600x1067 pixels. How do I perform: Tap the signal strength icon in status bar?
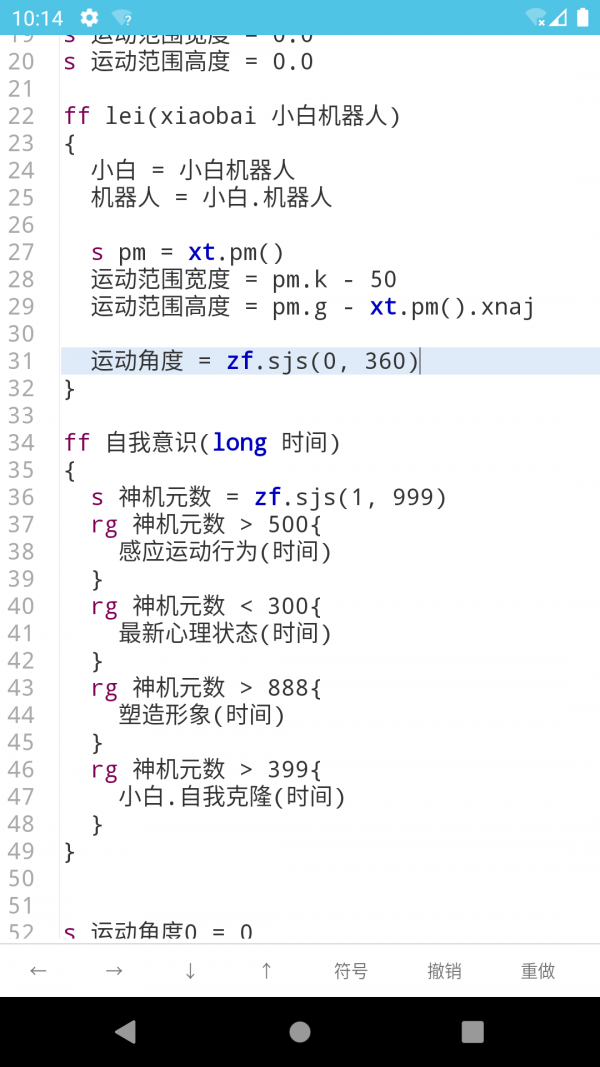[x=559, y=18]
